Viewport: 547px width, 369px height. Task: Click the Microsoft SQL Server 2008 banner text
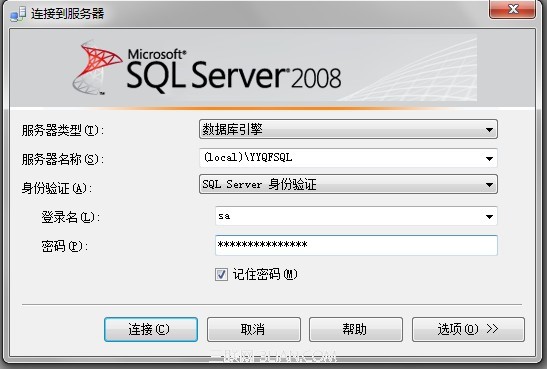234,70
